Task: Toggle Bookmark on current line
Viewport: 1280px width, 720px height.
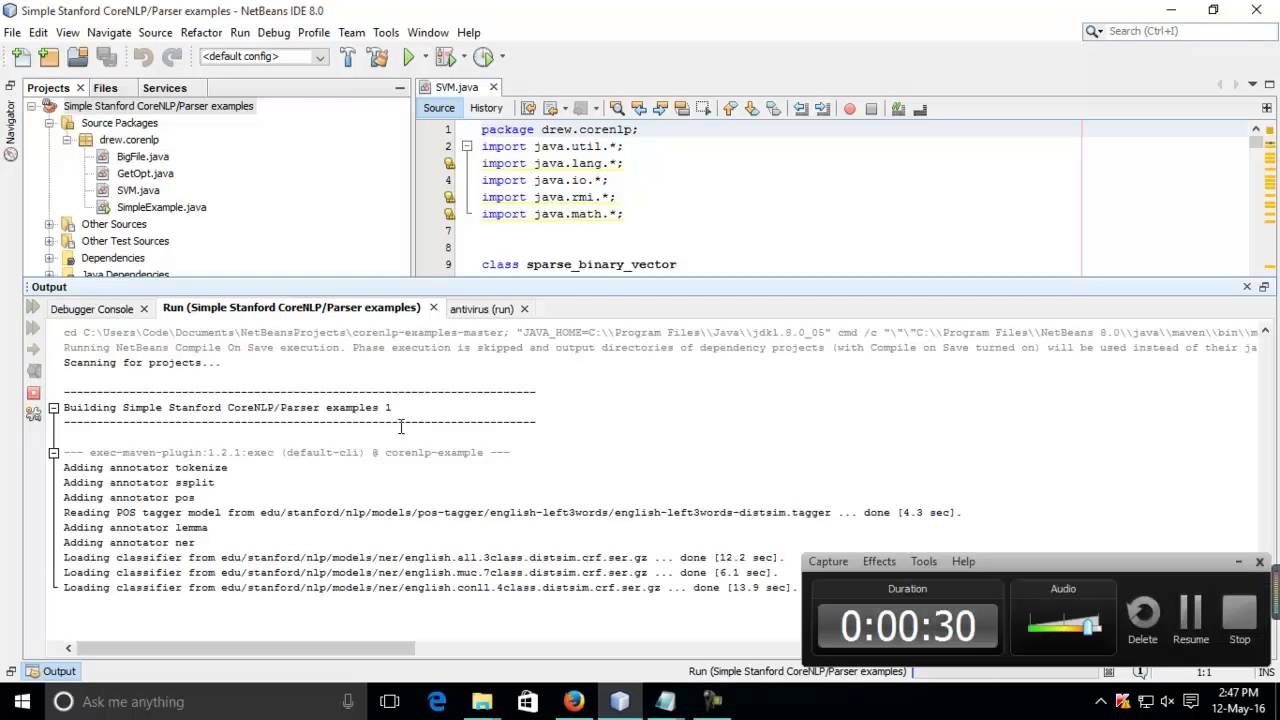Action: click(774, 108)
